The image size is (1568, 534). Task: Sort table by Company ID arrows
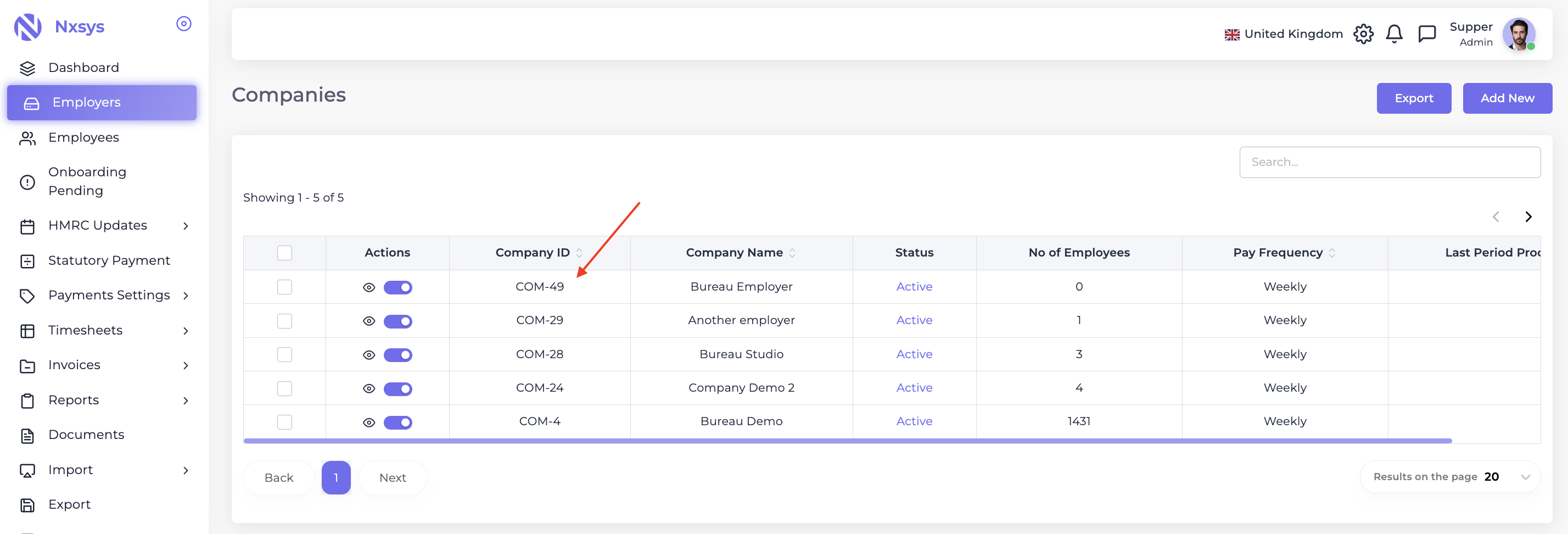(579, 253)
